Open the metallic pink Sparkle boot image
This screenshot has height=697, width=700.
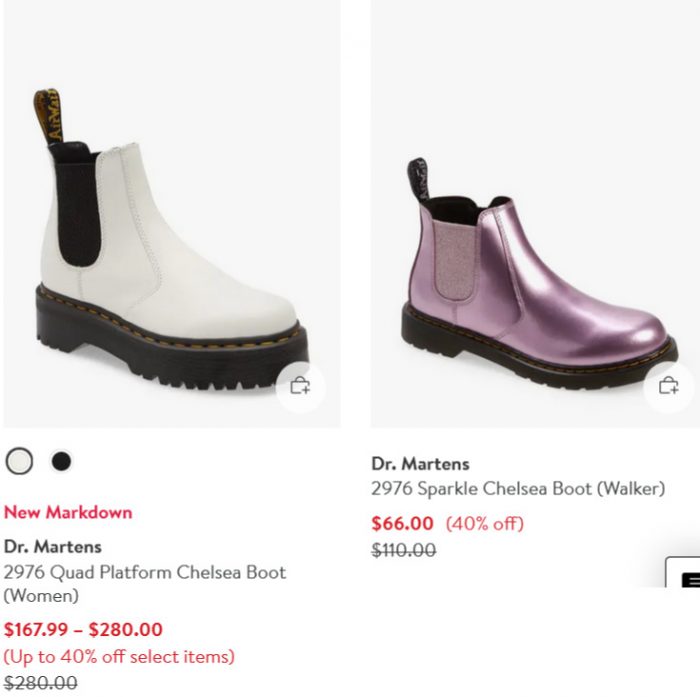coord(535,213)
